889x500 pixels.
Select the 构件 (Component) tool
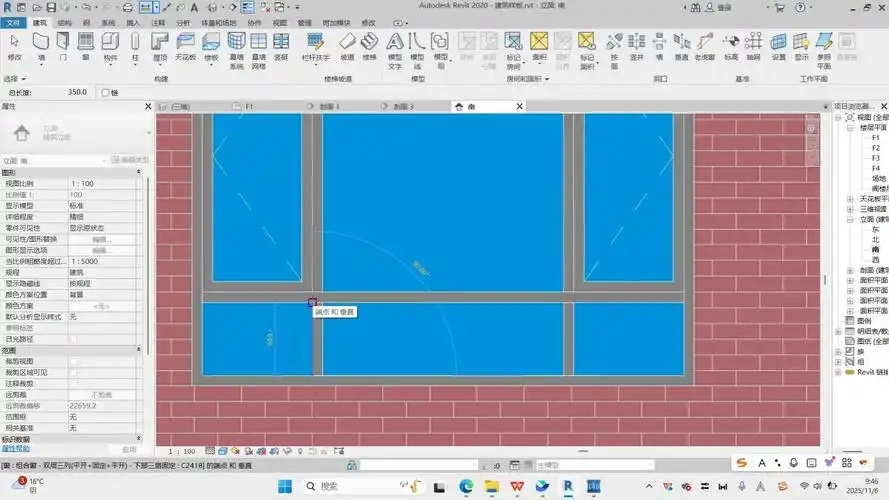point(110,46)
